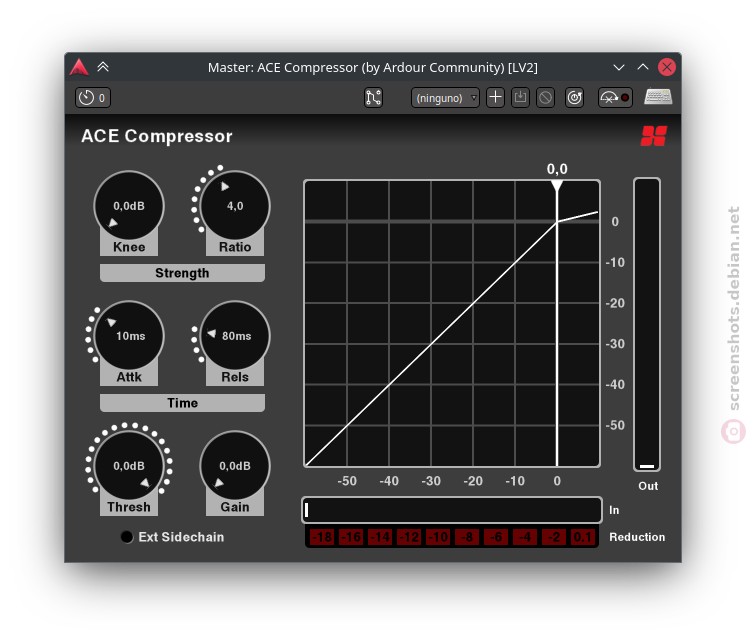Click the Time label bar

tap(182, 403)
